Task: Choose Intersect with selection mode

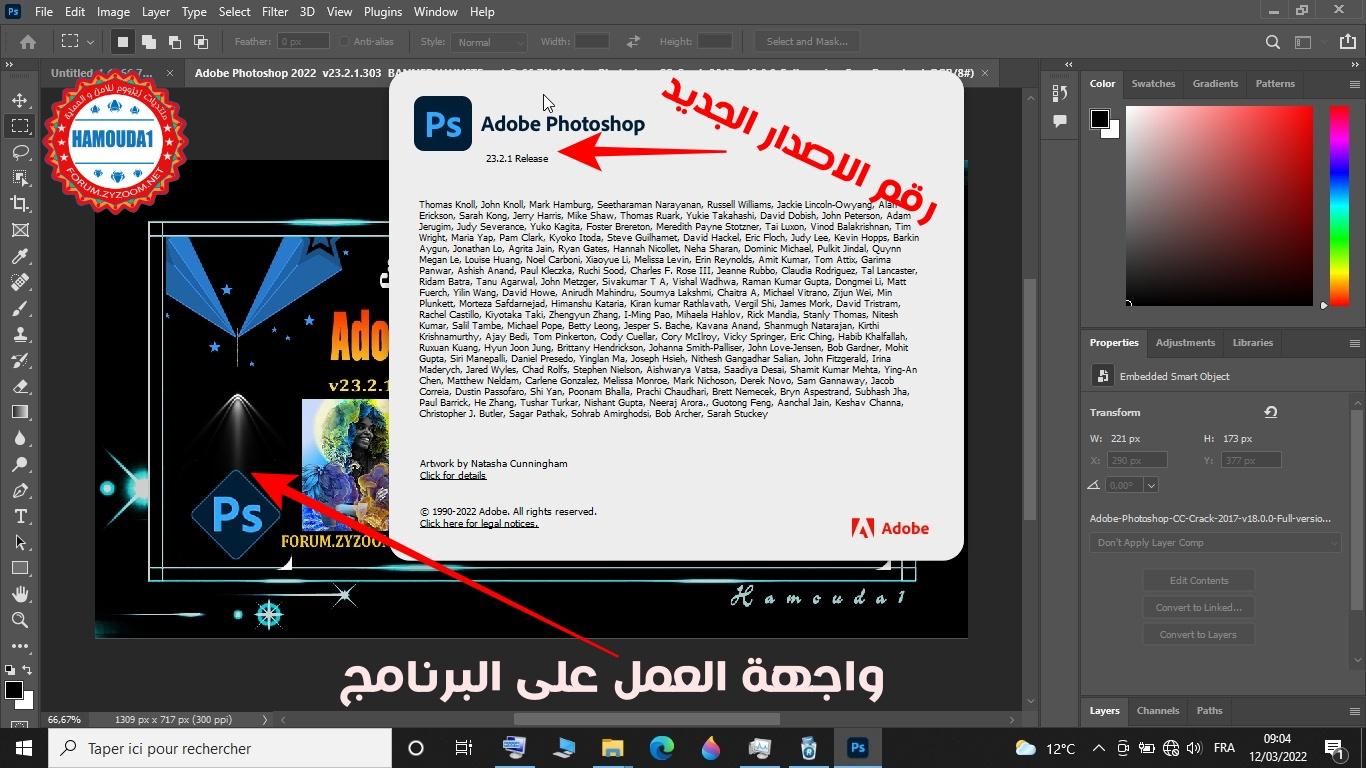Action: (200, 42)
